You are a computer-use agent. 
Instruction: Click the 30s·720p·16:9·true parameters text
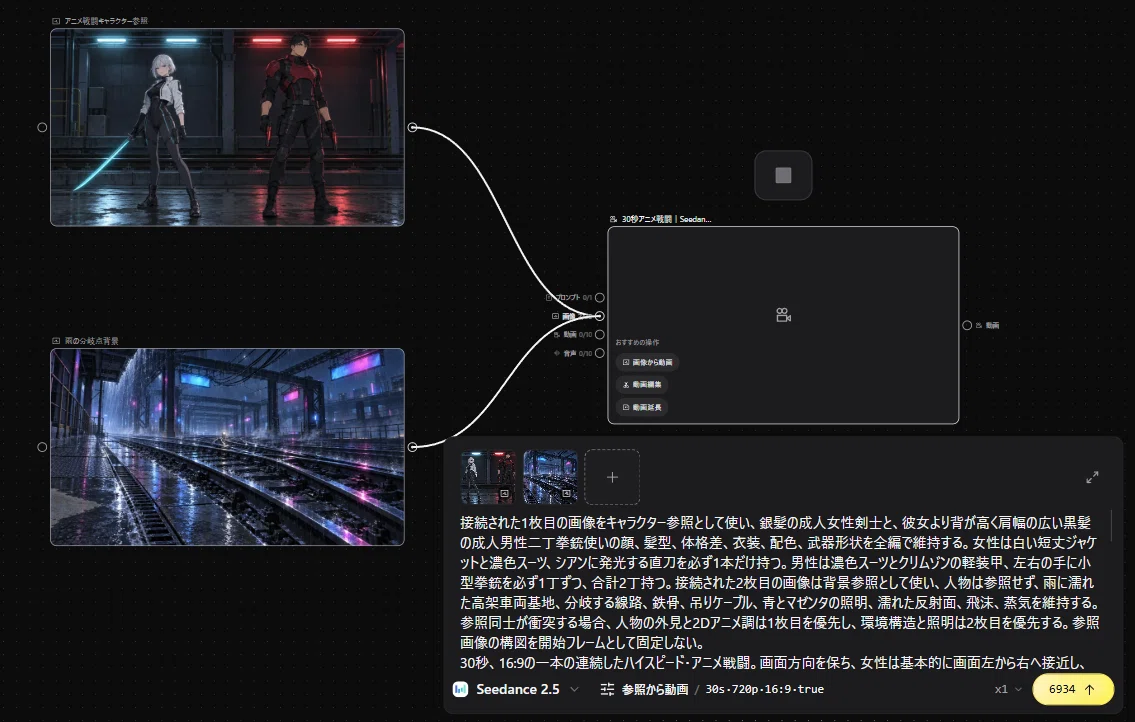click(764, 689)
